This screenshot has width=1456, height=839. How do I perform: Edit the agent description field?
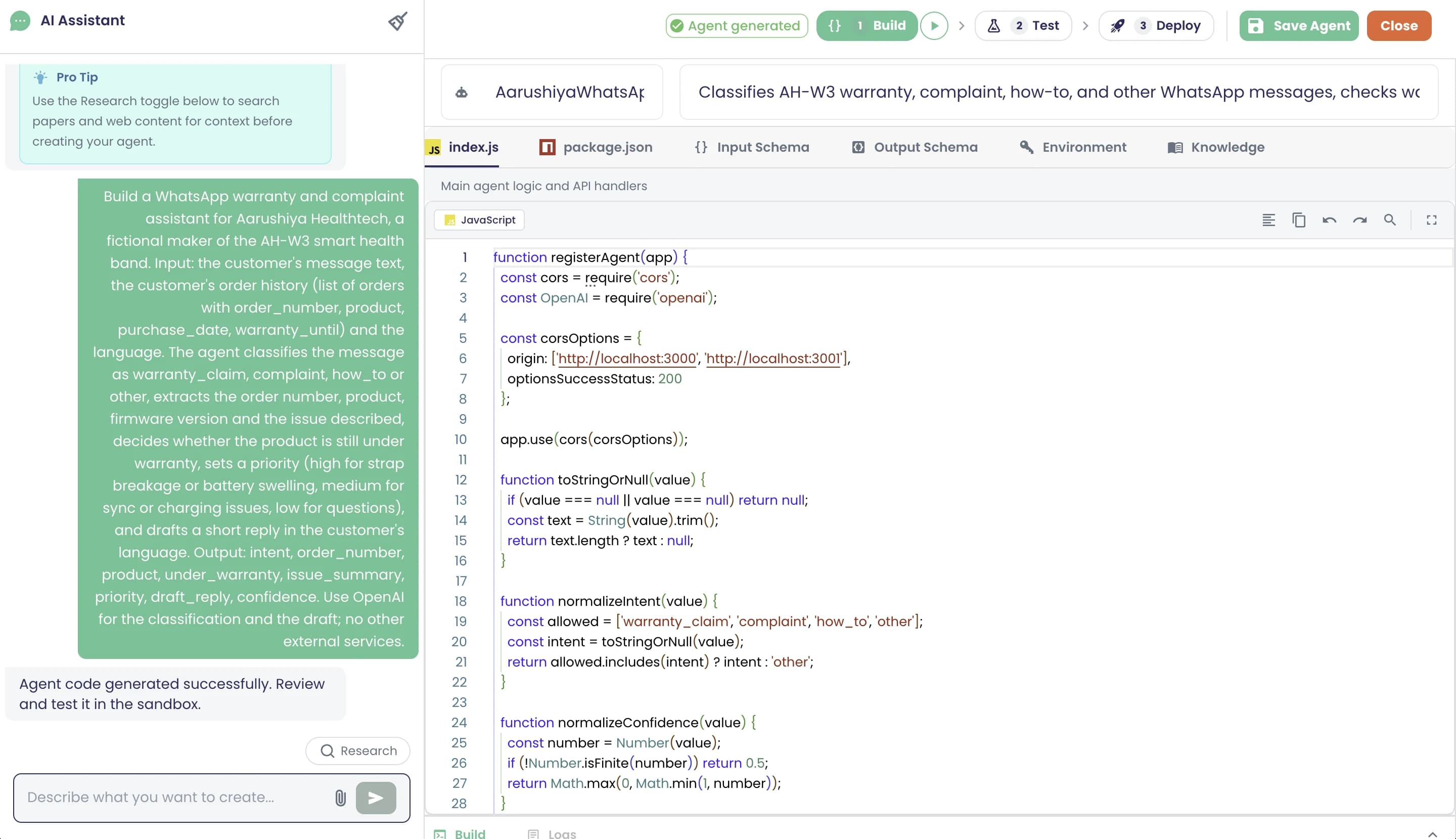tap(1059, 92)
